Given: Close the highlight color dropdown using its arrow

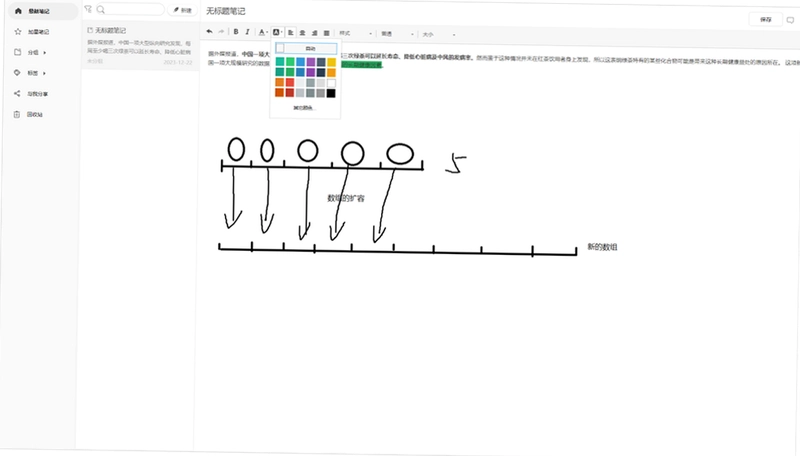Looking at the screenshot, I should point(282,33).
